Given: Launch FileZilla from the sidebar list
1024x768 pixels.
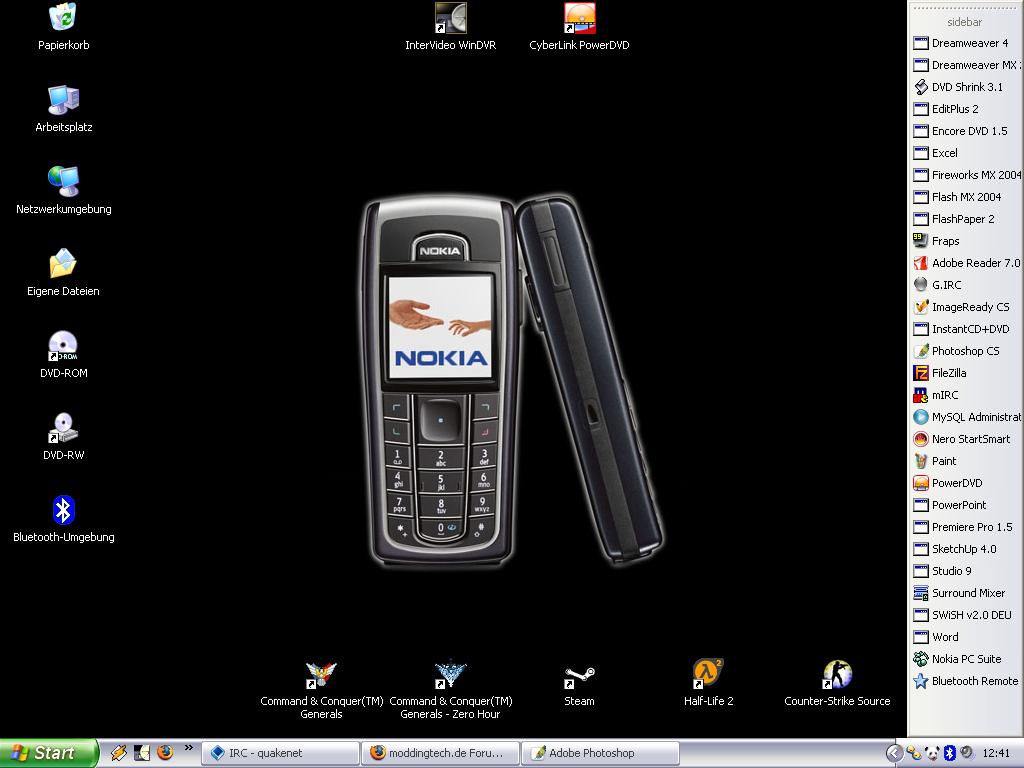Looking at the screenshot, I should (x=948, y=373).
